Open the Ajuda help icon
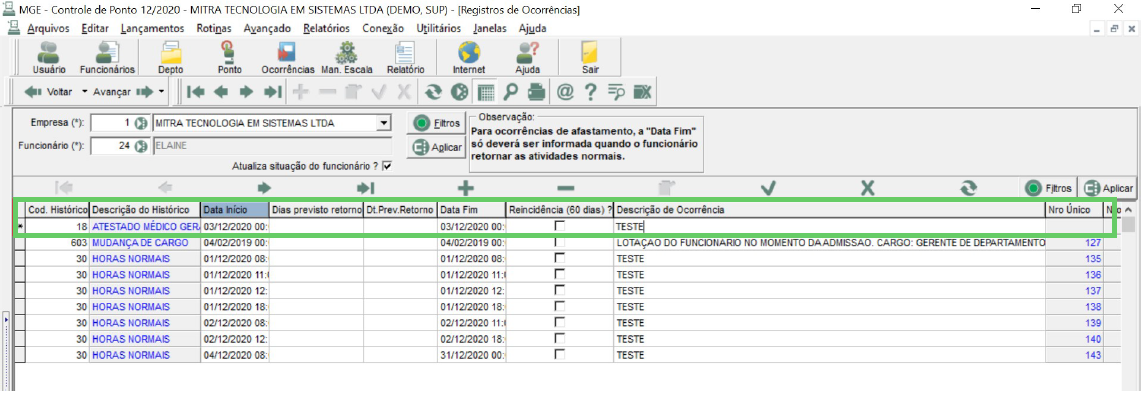Screen dimensions: 1144x395 (x=527, y=58)
